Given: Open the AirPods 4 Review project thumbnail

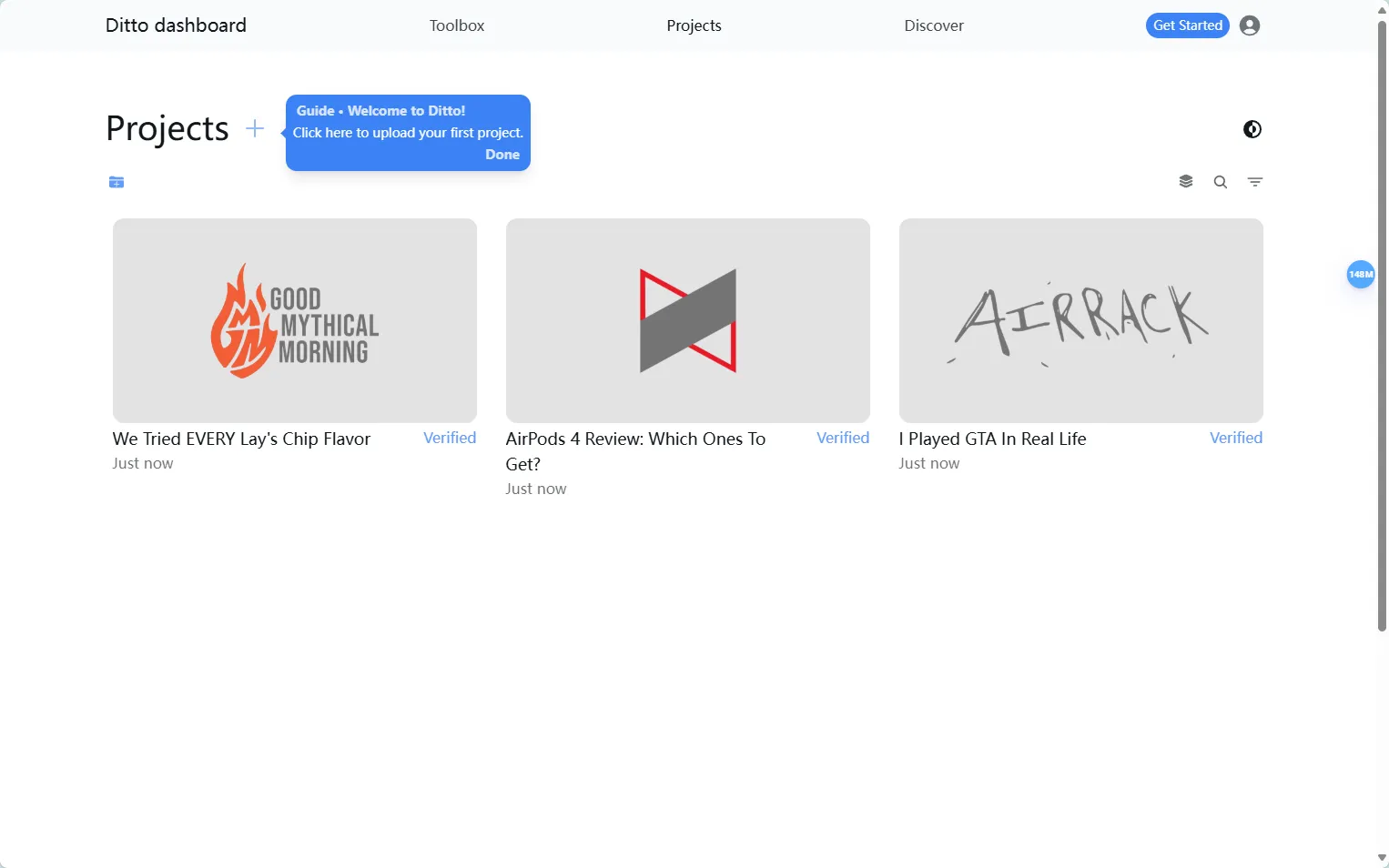Looking at the screenshot, I should [x=688, y=320].
